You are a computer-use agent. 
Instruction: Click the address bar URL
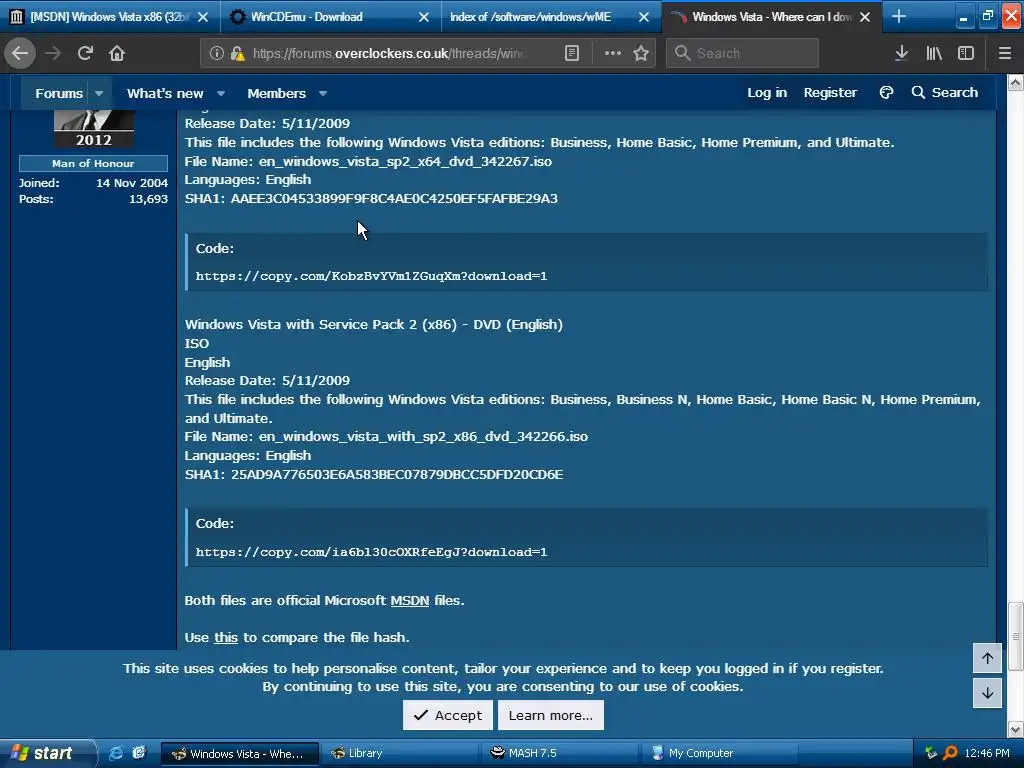389,53
